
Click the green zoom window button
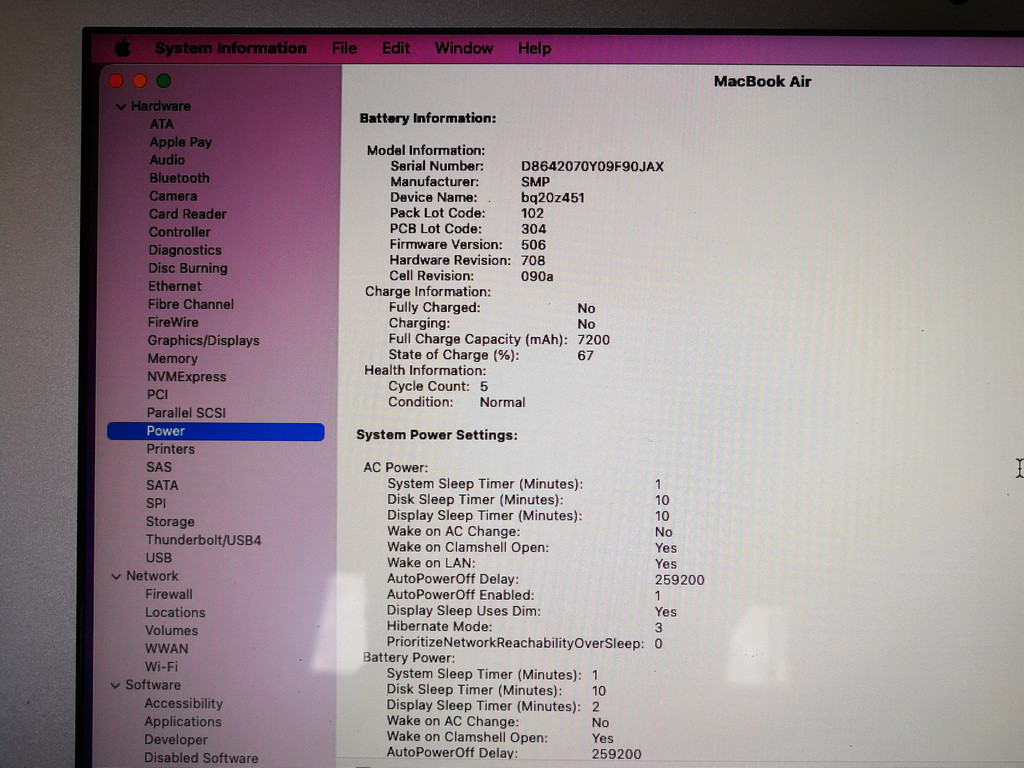(x=164, y=81)
